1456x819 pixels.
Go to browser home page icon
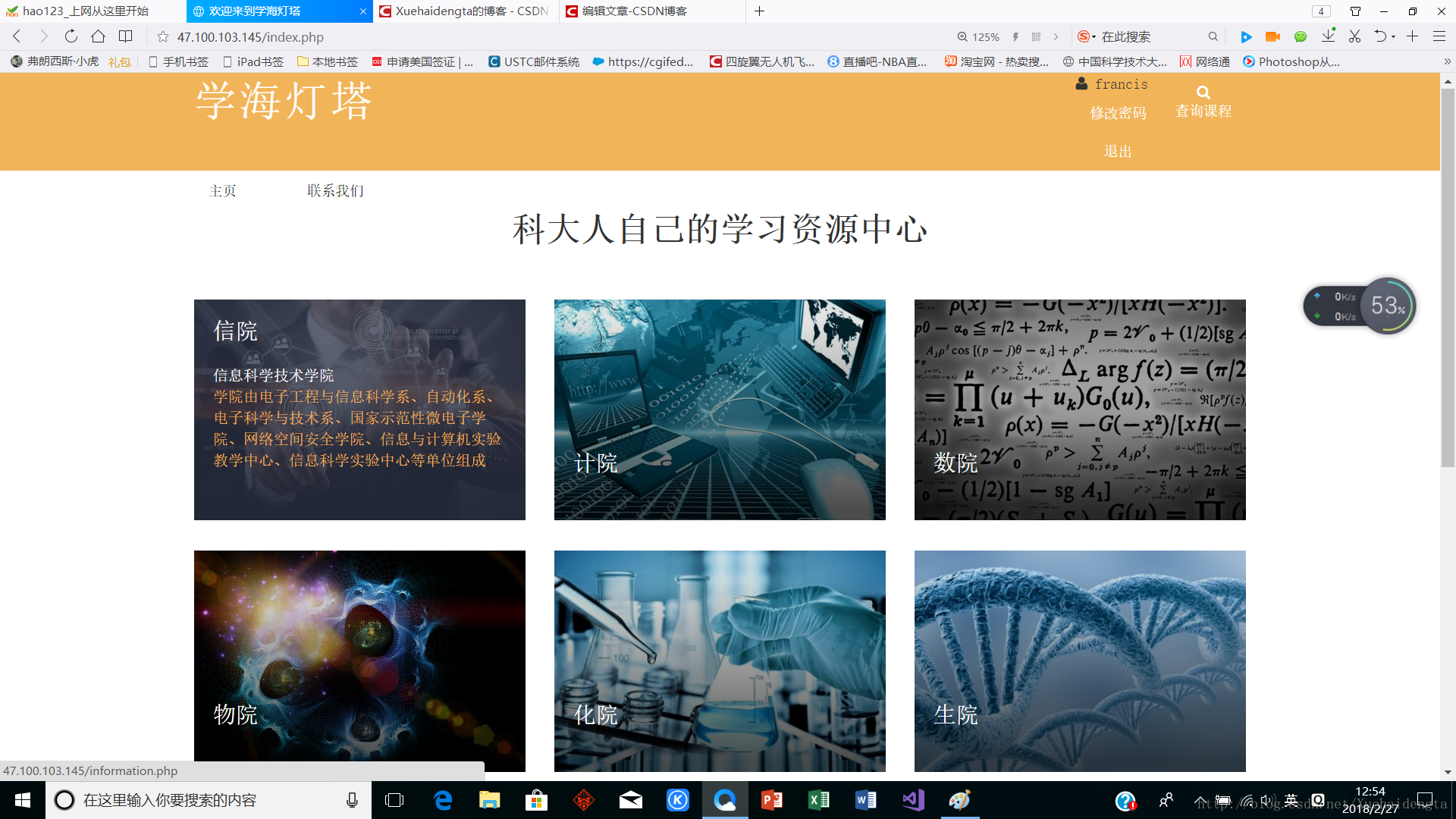pos(98,36)
